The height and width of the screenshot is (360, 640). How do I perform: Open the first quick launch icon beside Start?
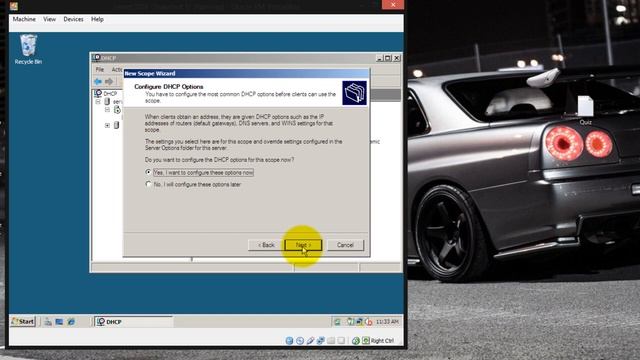(x=48, y=322)
